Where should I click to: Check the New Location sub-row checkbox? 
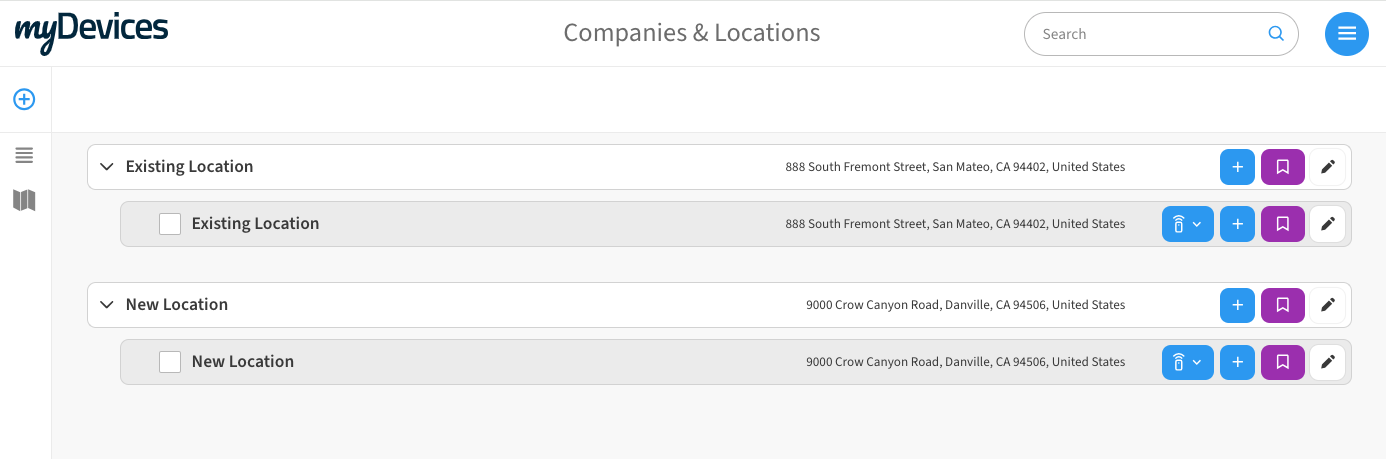point(170,362)
